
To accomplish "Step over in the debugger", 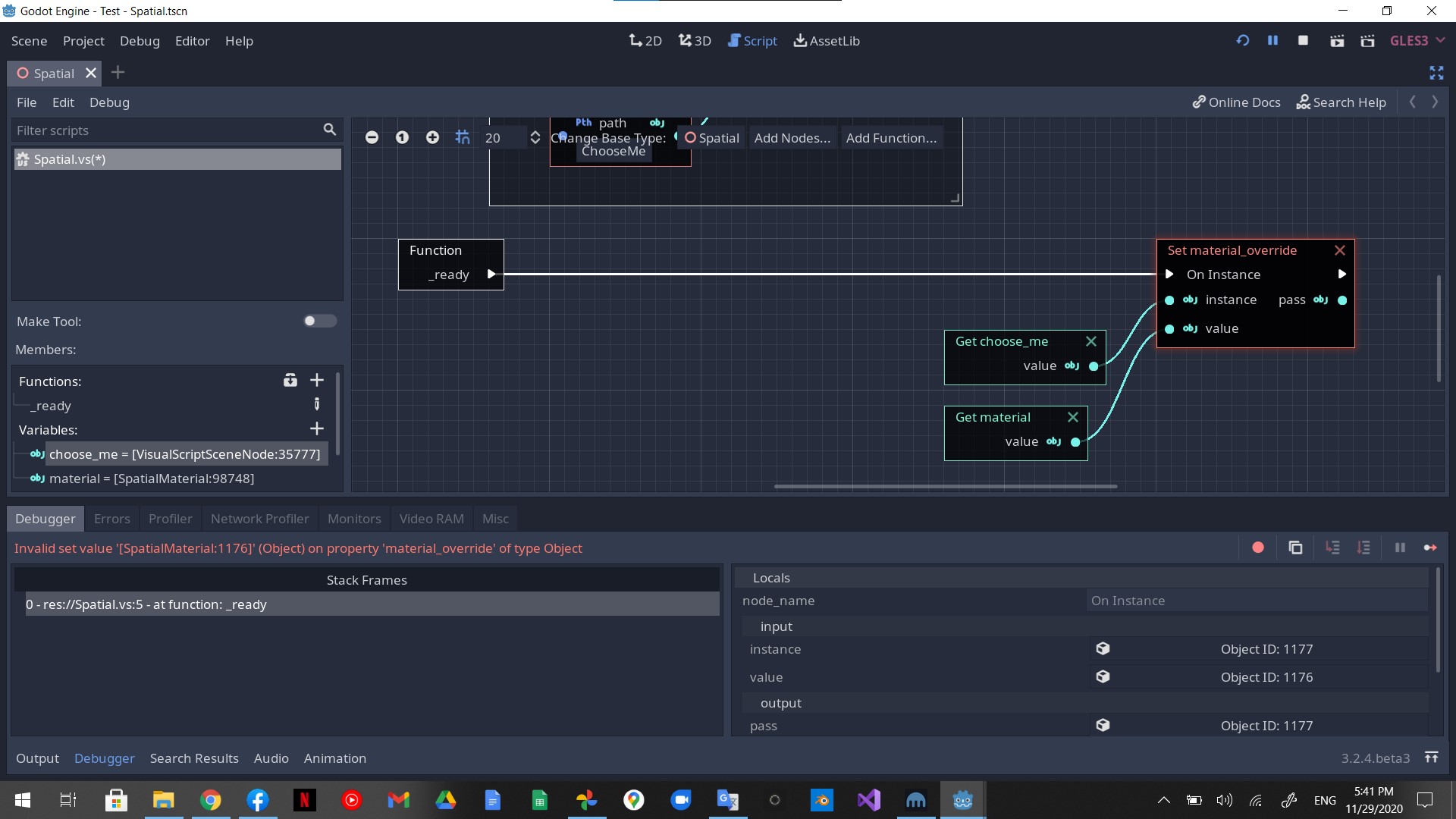I will point(1363,548).
